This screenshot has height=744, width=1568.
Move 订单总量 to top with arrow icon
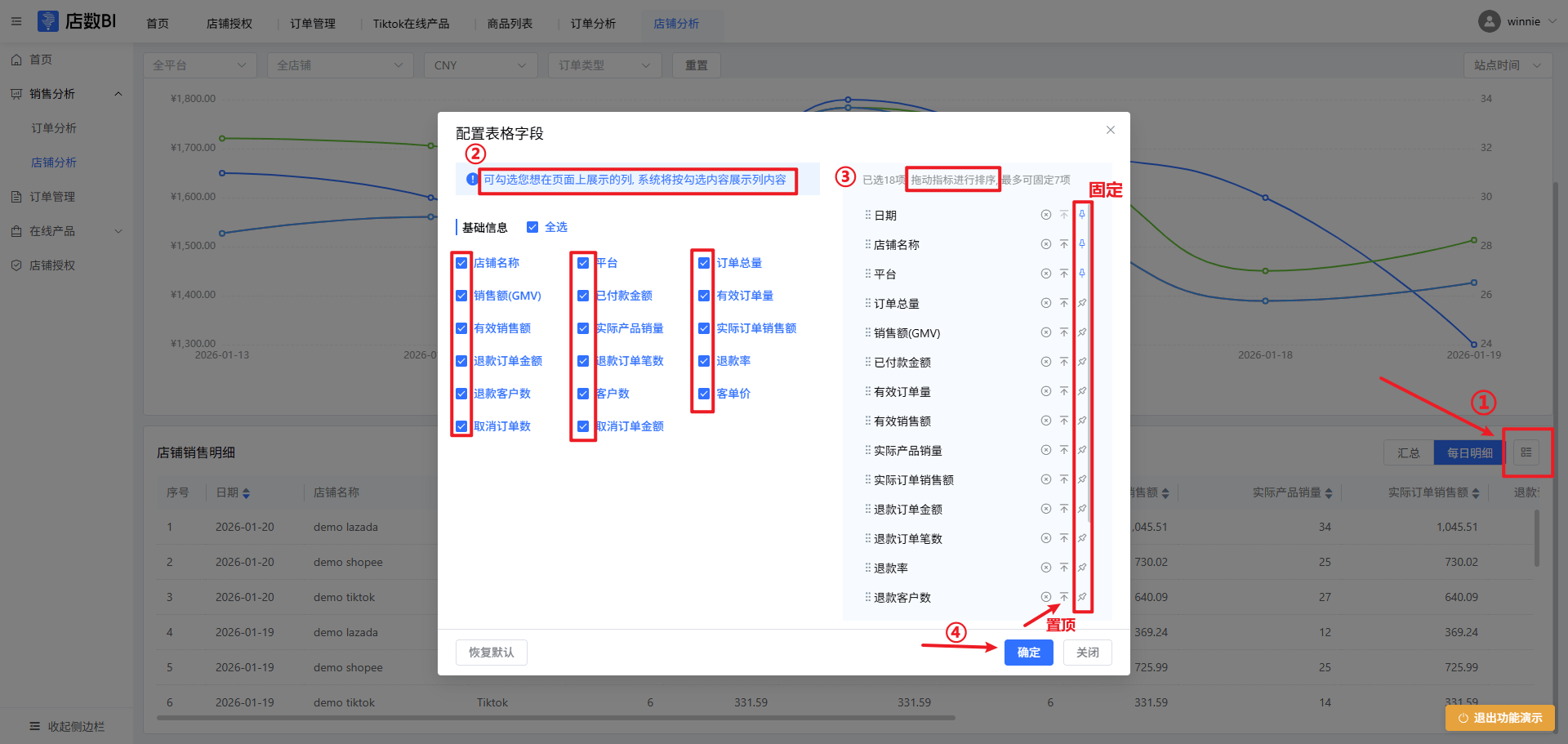click(1063, 303)
